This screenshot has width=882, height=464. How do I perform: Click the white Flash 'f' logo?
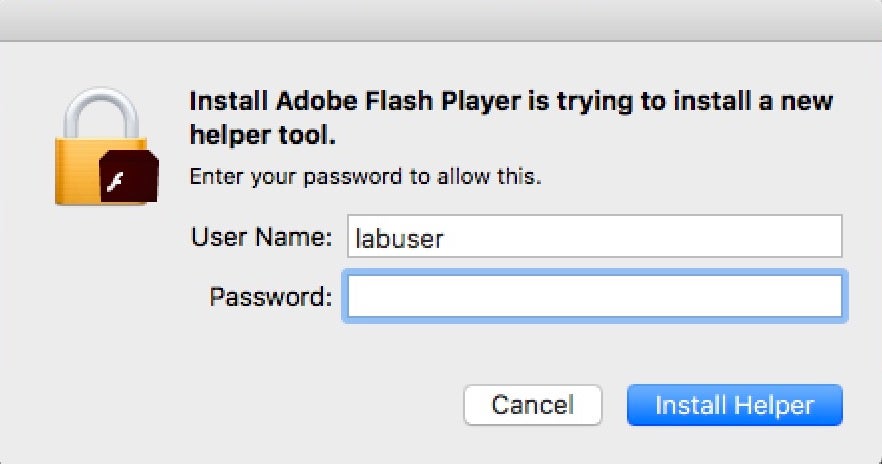coord(119,184)
